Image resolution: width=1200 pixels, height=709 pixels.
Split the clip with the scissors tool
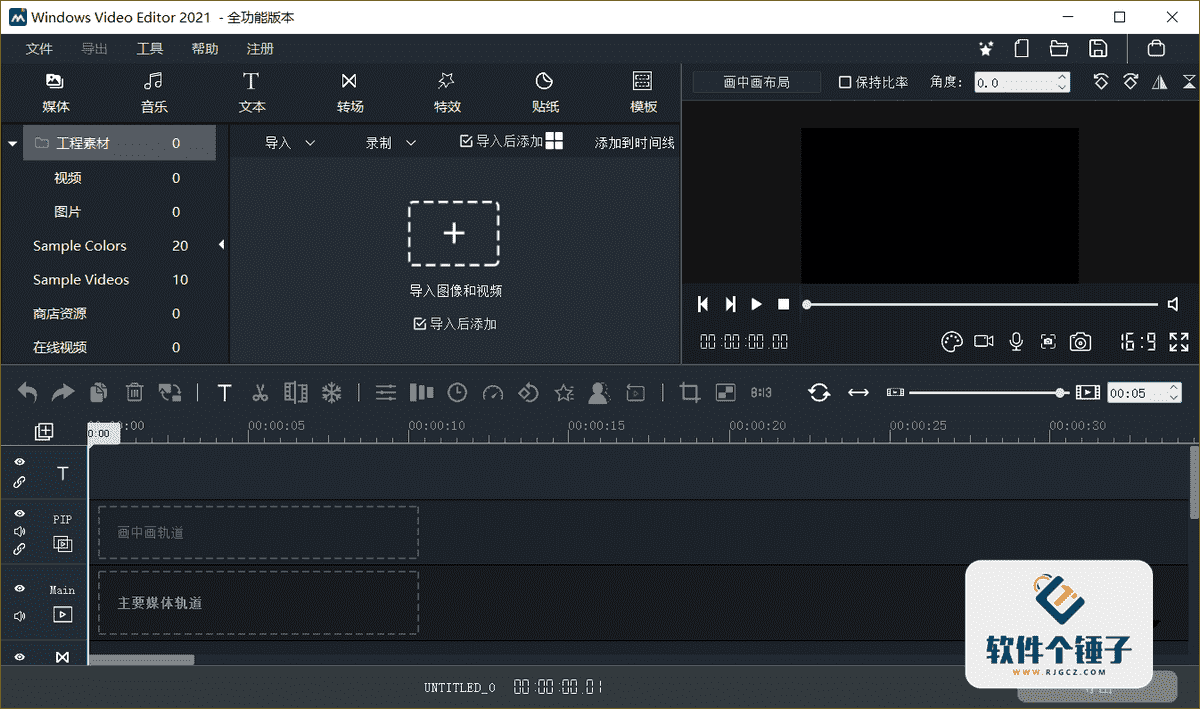point(260,392)
